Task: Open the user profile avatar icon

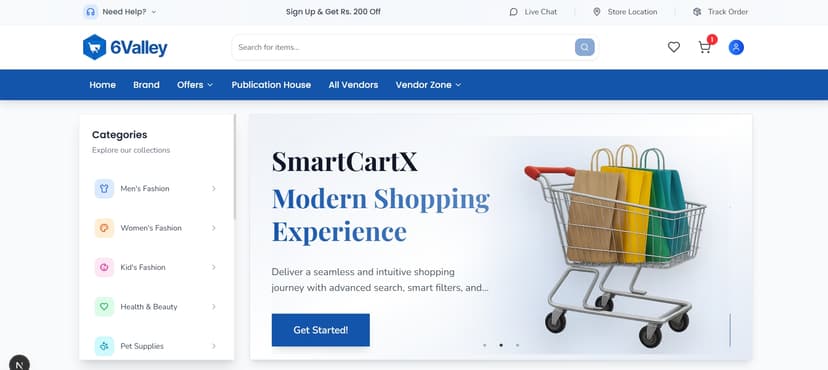Action: tap(736, 48)
